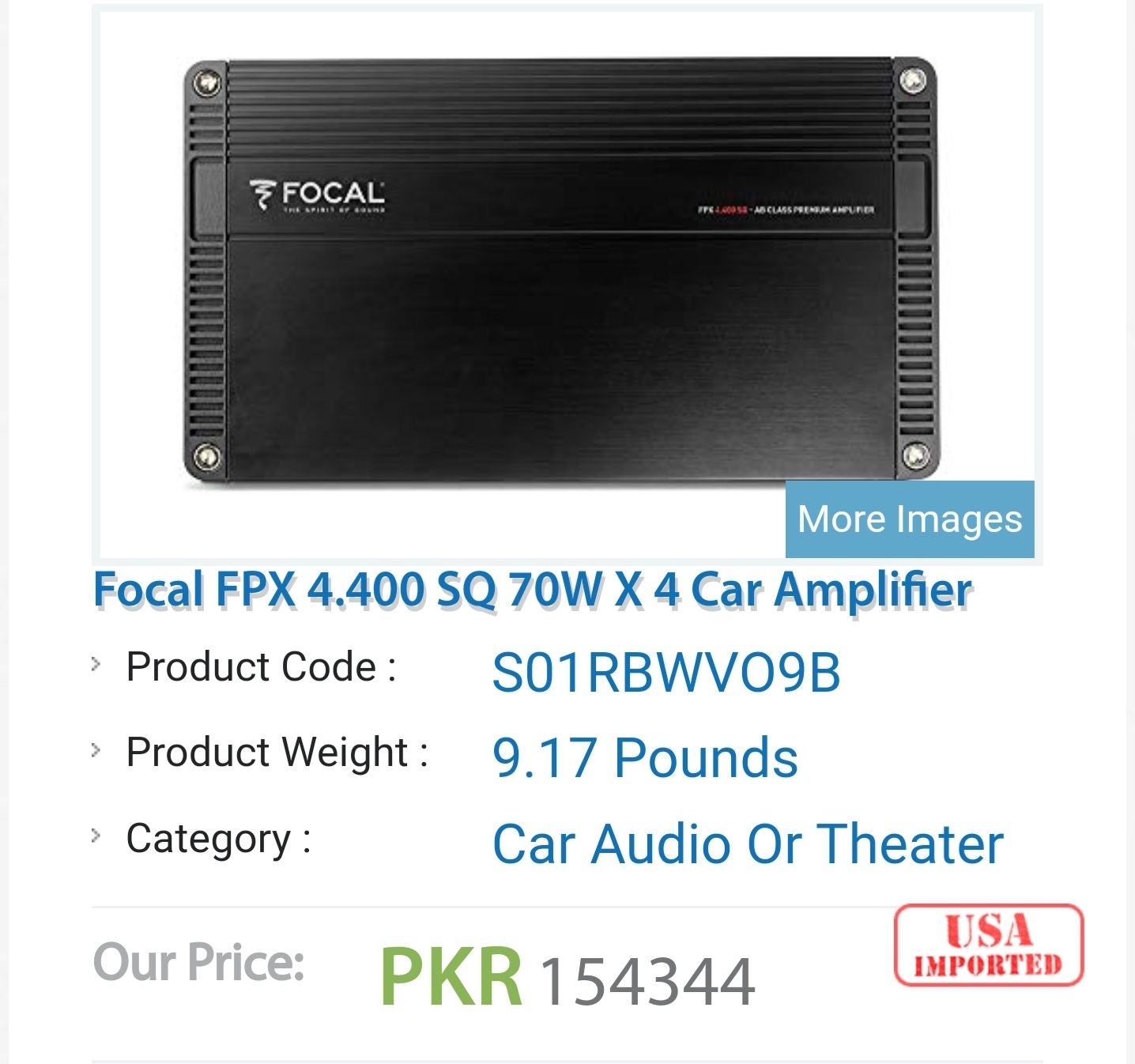Select product code S01RBWVO9B
Image resolution: width=1135 pixels, height=1064 pixels.
[x=666, y=673]
